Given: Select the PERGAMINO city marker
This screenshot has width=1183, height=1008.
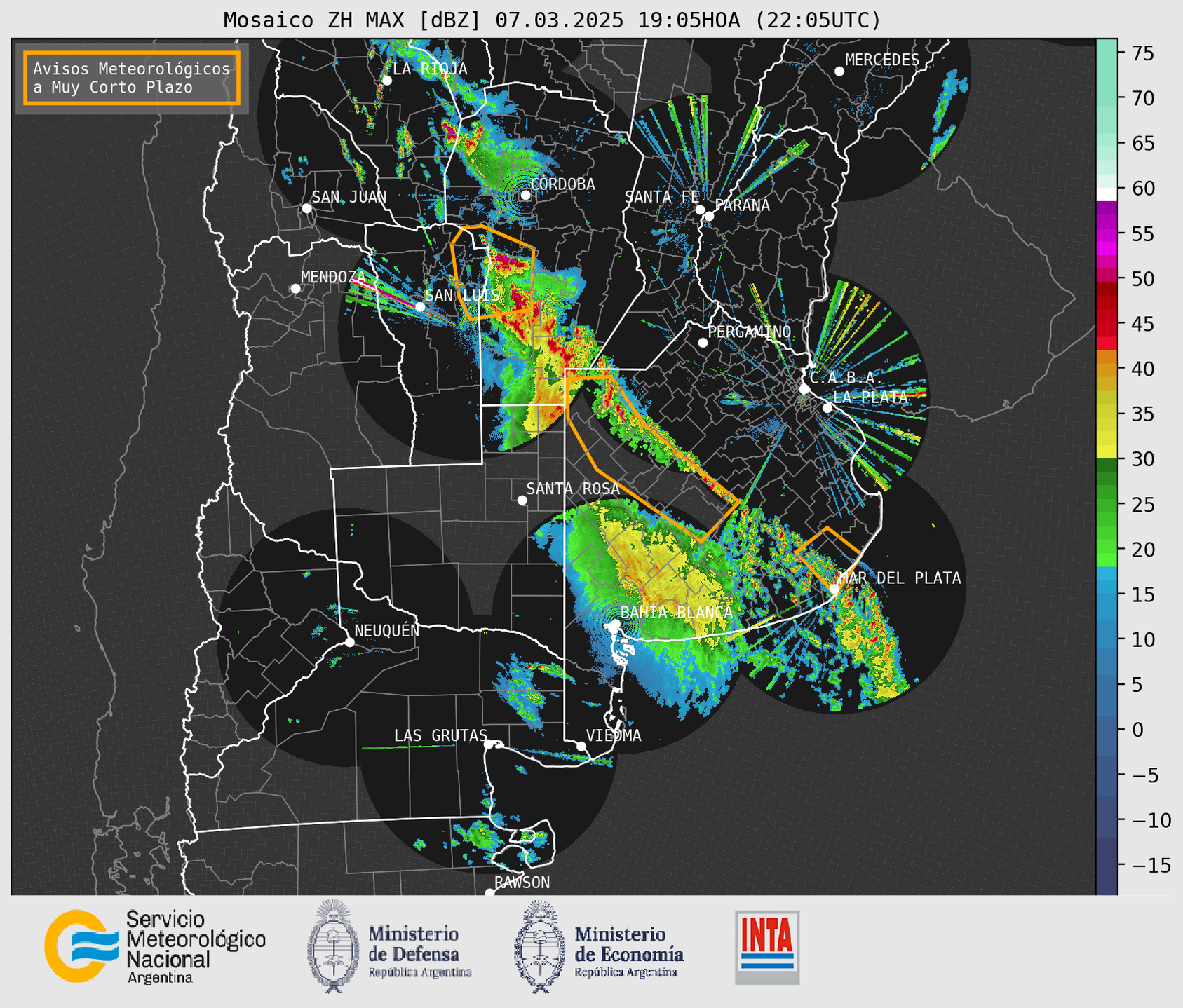Looking at the screenshot, I should pos(703,342).
